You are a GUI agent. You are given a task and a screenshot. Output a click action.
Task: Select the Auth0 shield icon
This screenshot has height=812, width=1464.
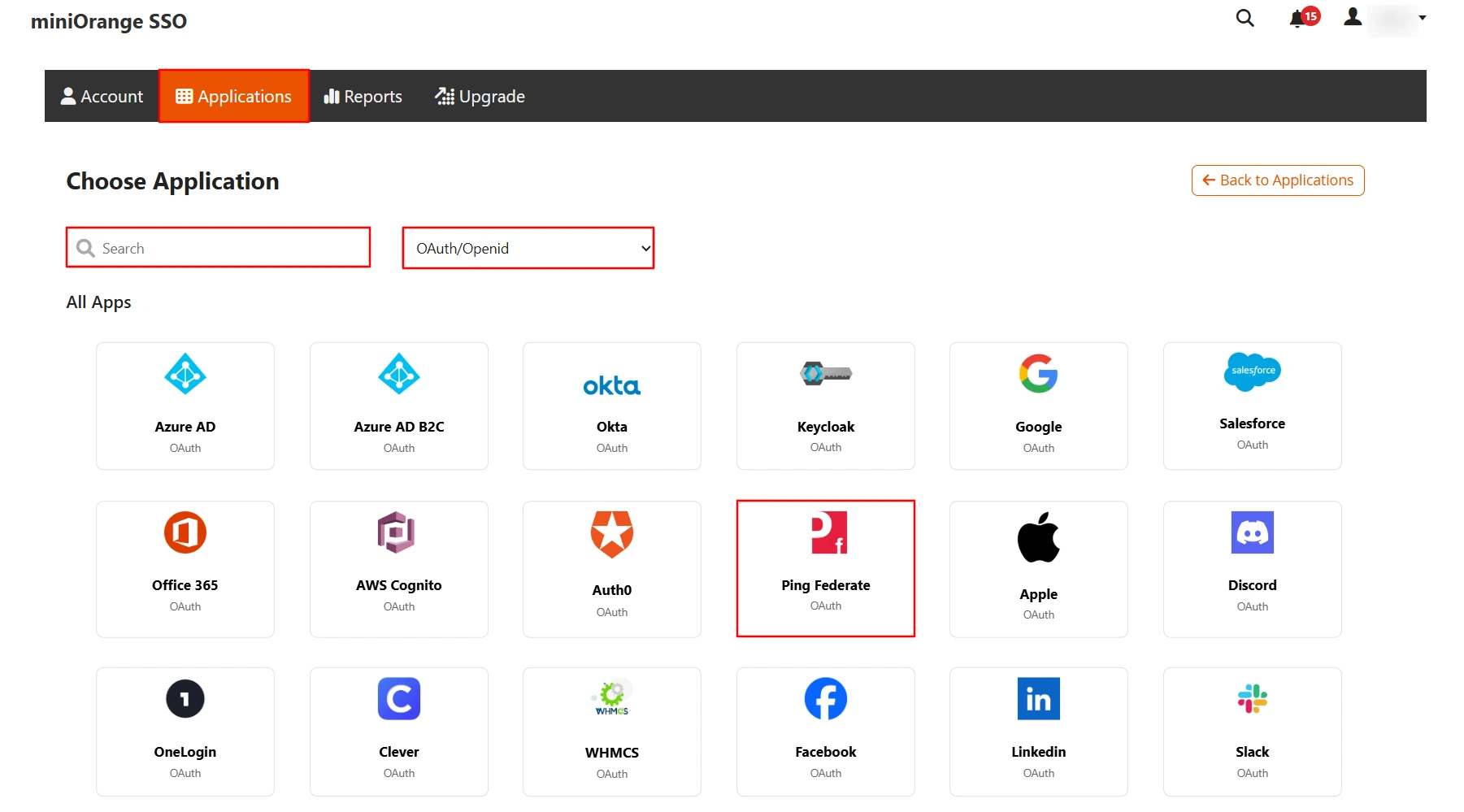612,534
